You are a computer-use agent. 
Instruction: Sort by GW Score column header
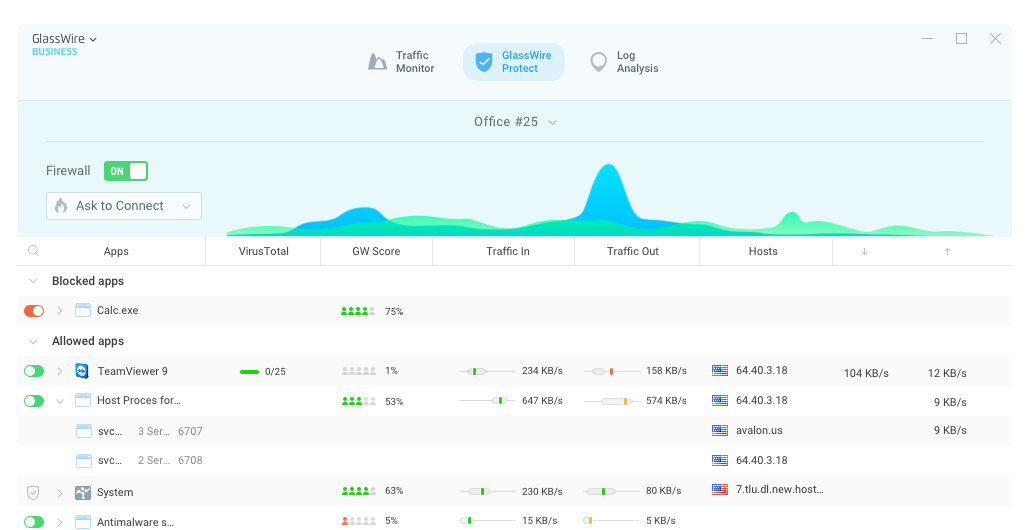[376, 251]
